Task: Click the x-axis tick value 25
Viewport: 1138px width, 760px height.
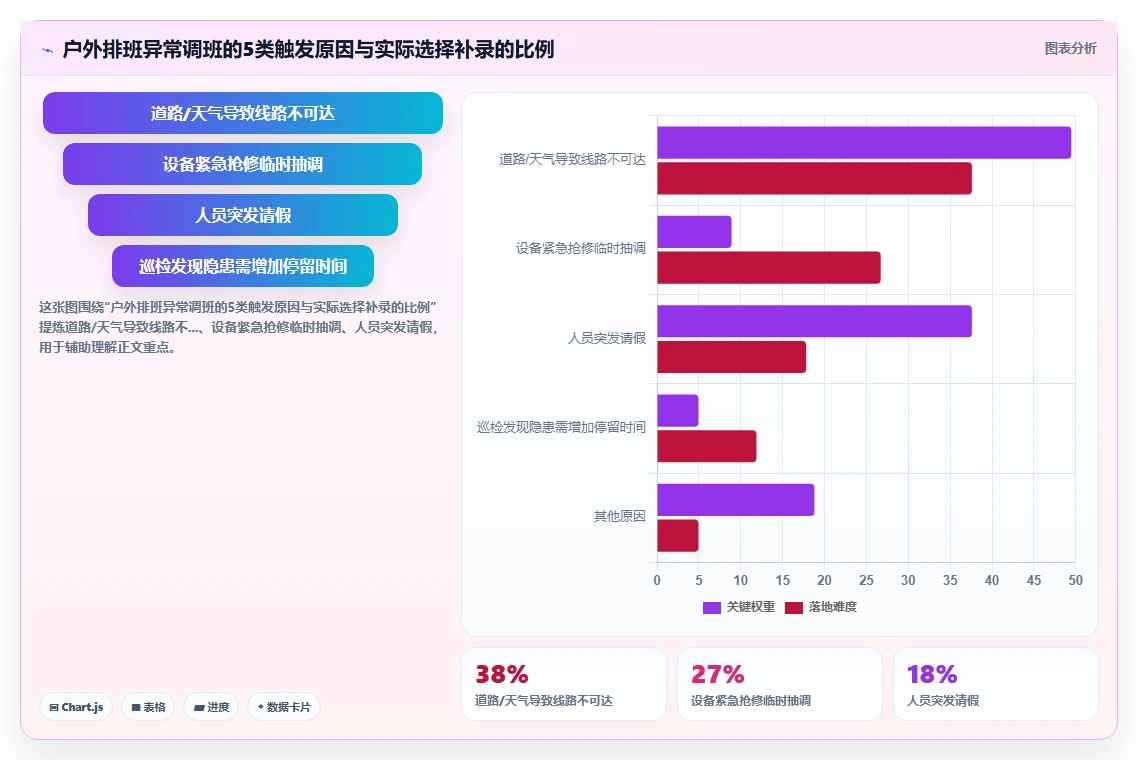Action: [866, 580]
